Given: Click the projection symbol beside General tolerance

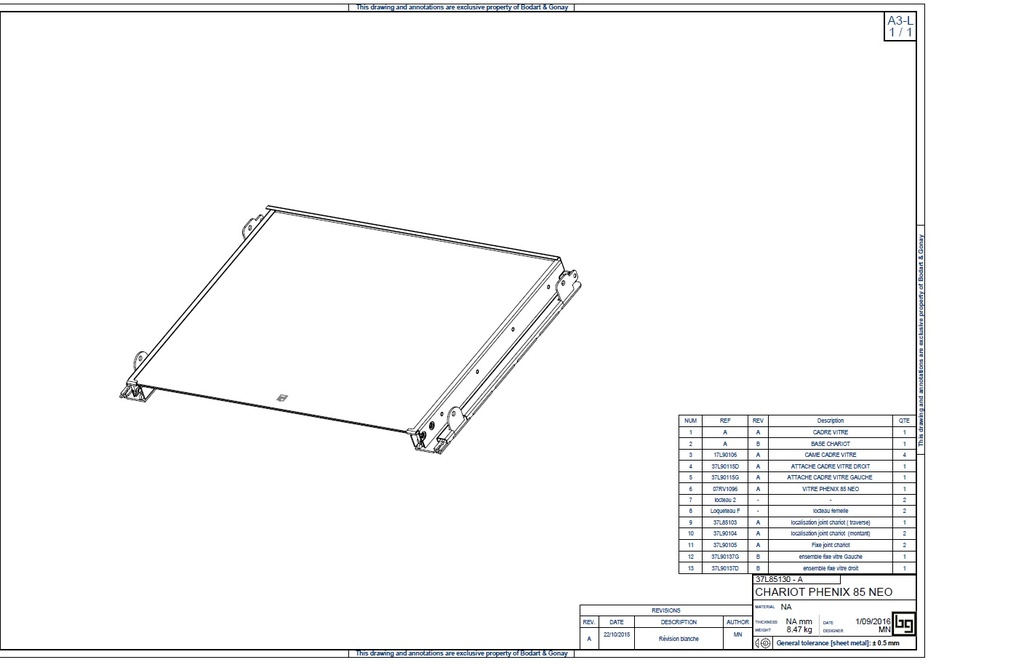Looking at the screenshot, I should point(765,643).
